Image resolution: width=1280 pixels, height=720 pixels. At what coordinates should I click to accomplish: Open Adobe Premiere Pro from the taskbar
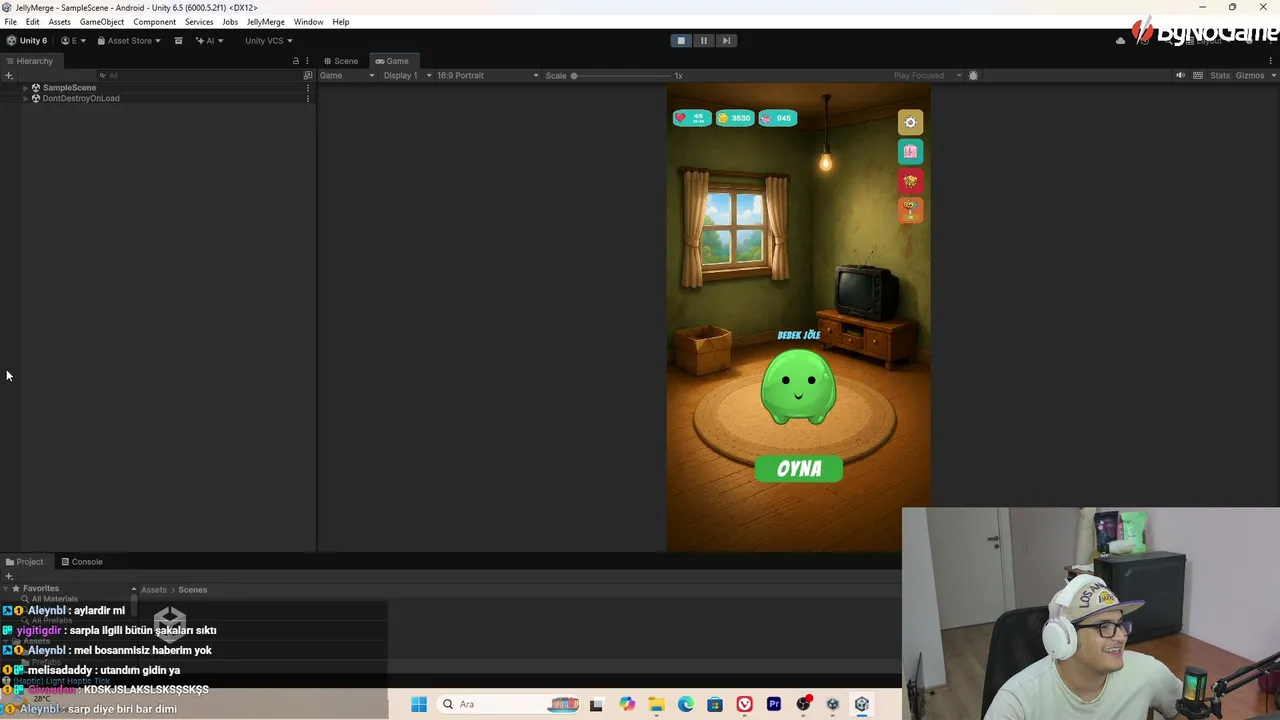(x=774, y=705)
